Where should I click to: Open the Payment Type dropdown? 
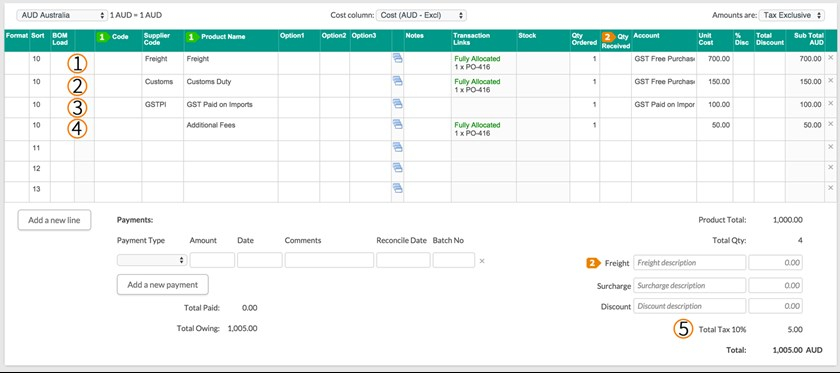tap(152, 260)
